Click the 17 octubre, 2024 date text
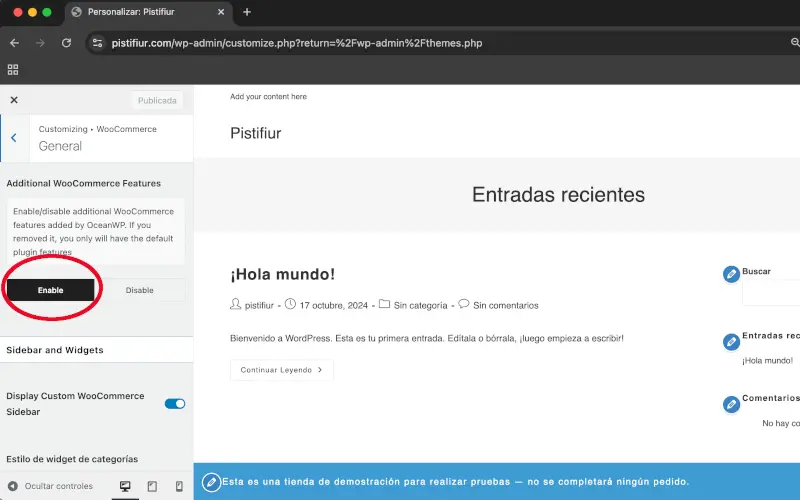This screenshot has width=800, height=500. pos(334,305)
